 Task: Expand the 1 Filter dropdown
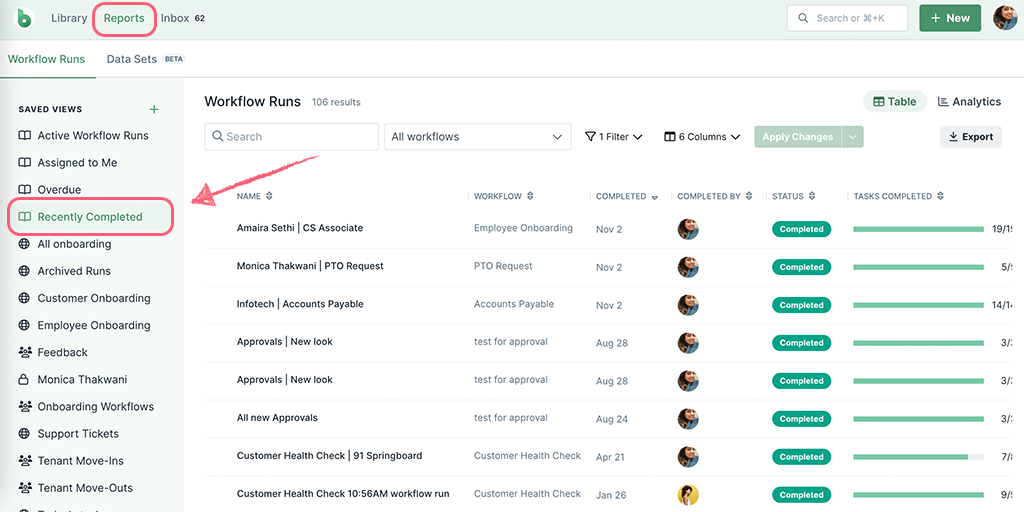(614, 136)
